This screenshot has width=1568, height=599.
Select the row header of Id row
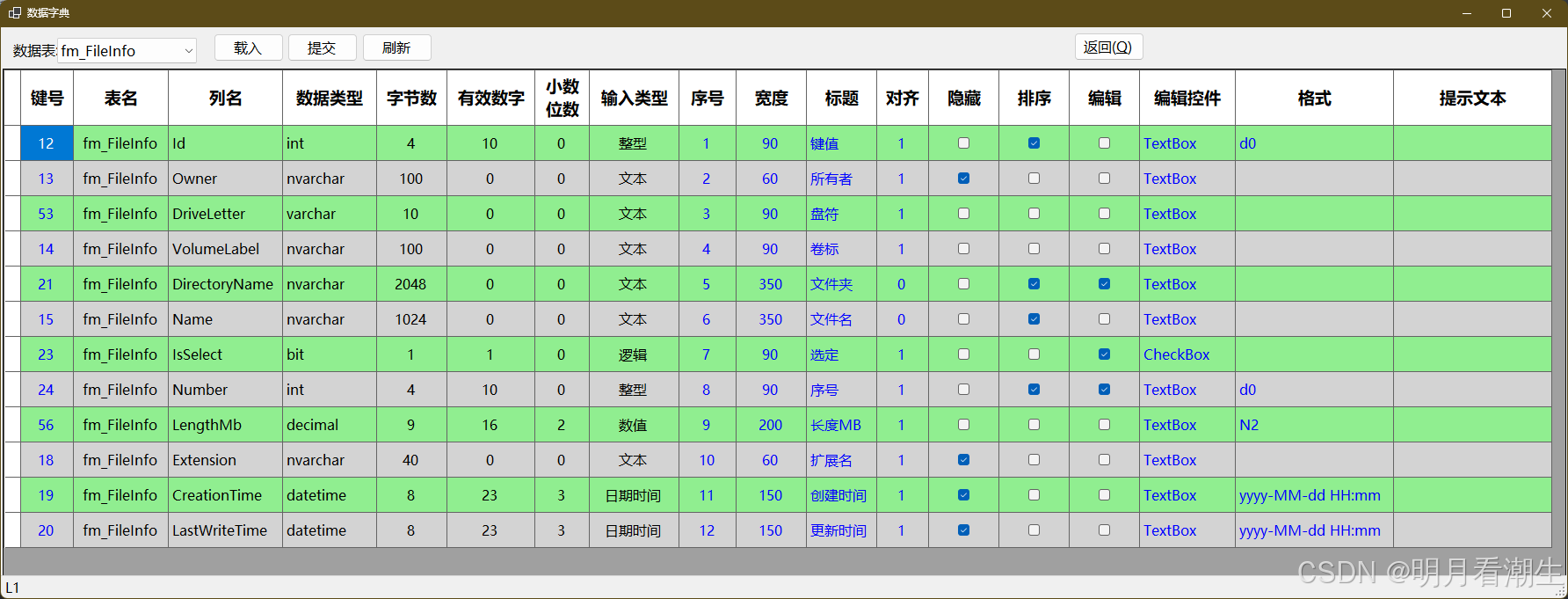12,143
